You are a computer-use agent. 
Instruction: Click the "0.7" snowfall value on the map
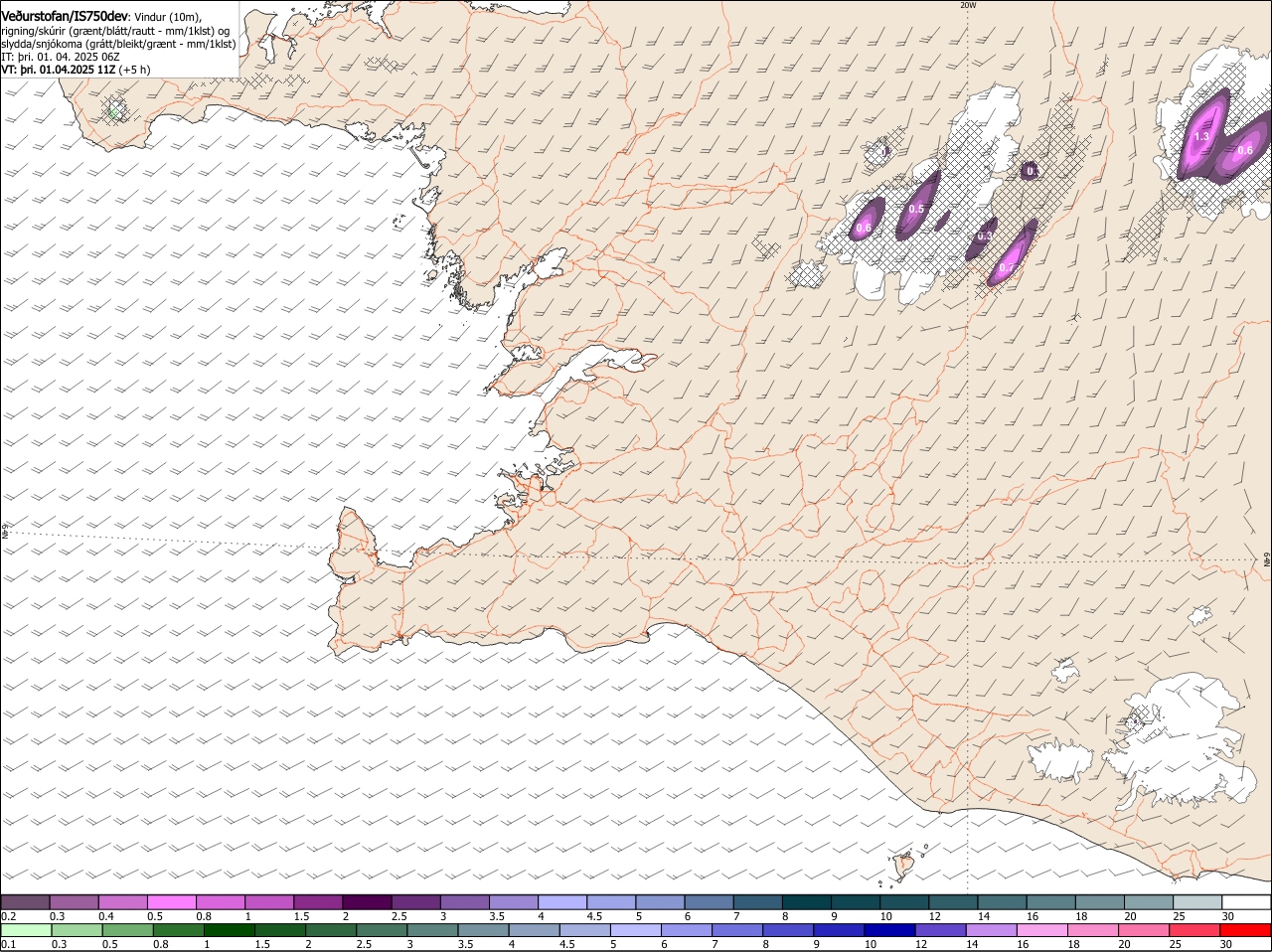click(1006, 268)
